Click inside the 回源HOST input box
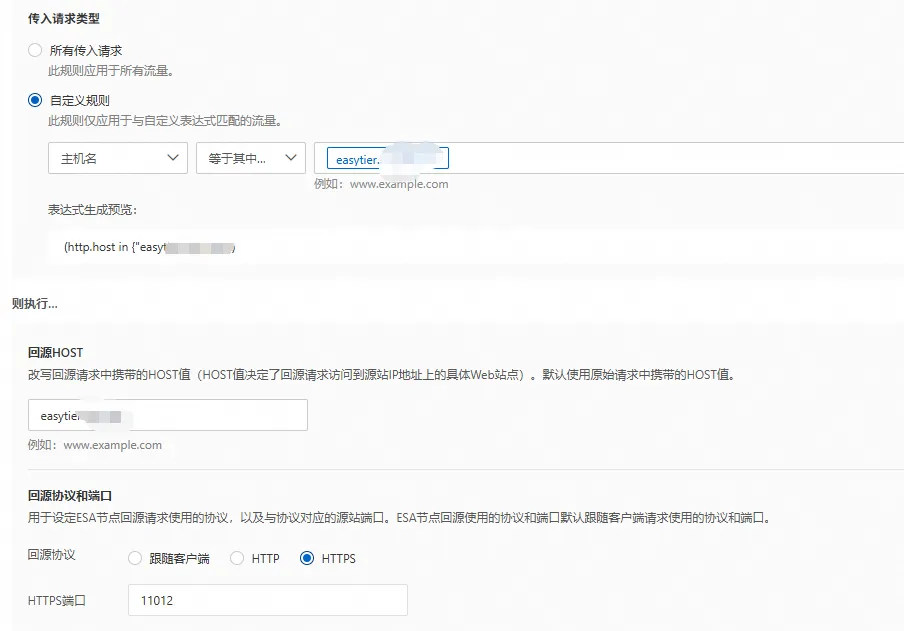This screenshot has width=904, height=631. pyautogui.click(x=168, y=414)
